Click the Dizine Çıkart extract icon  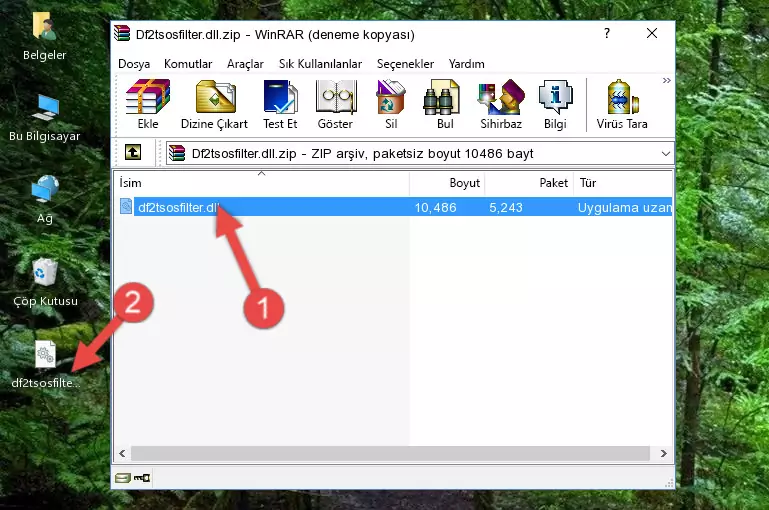(x=214, y=104)
